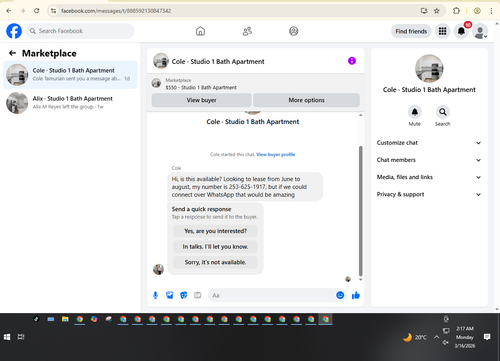
Task: Focus the Aa message input field
Action: pyautogui.click(x=271, y=295)
